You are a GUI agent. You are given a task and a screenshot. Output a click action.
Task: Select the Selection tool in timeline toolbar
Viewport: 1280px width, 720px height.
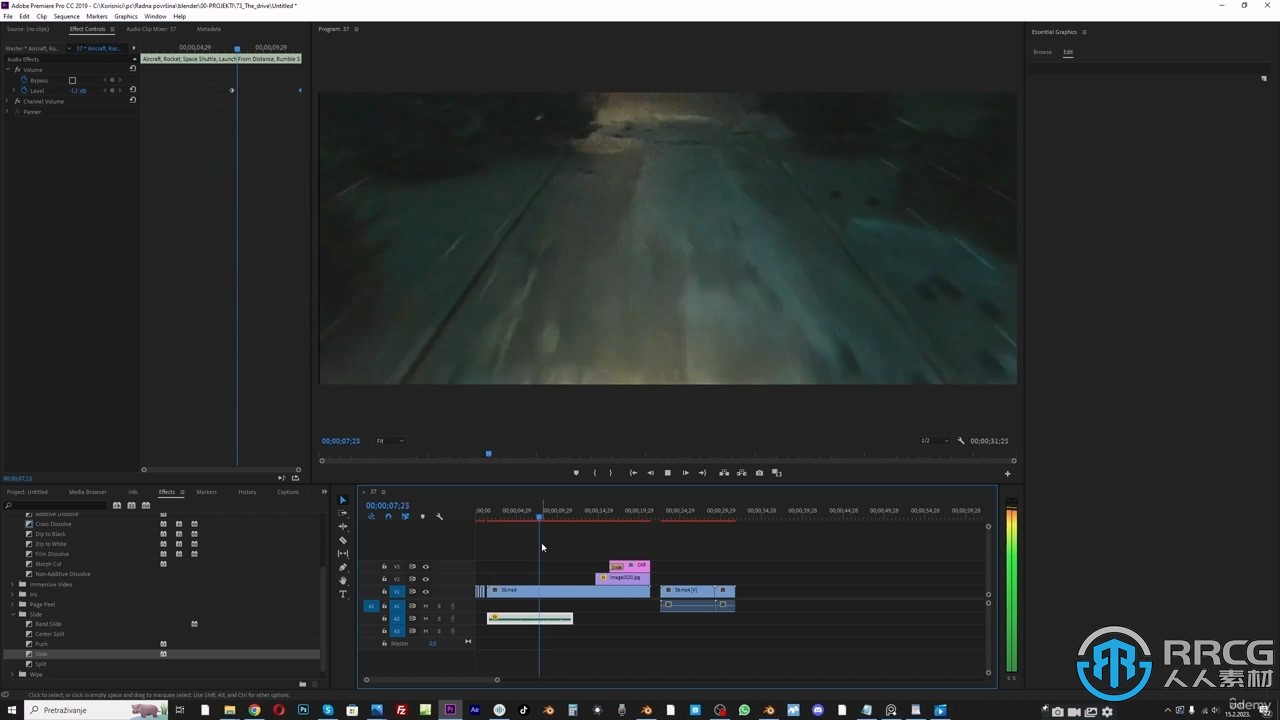pyautogui.click(x=343, y=500)
